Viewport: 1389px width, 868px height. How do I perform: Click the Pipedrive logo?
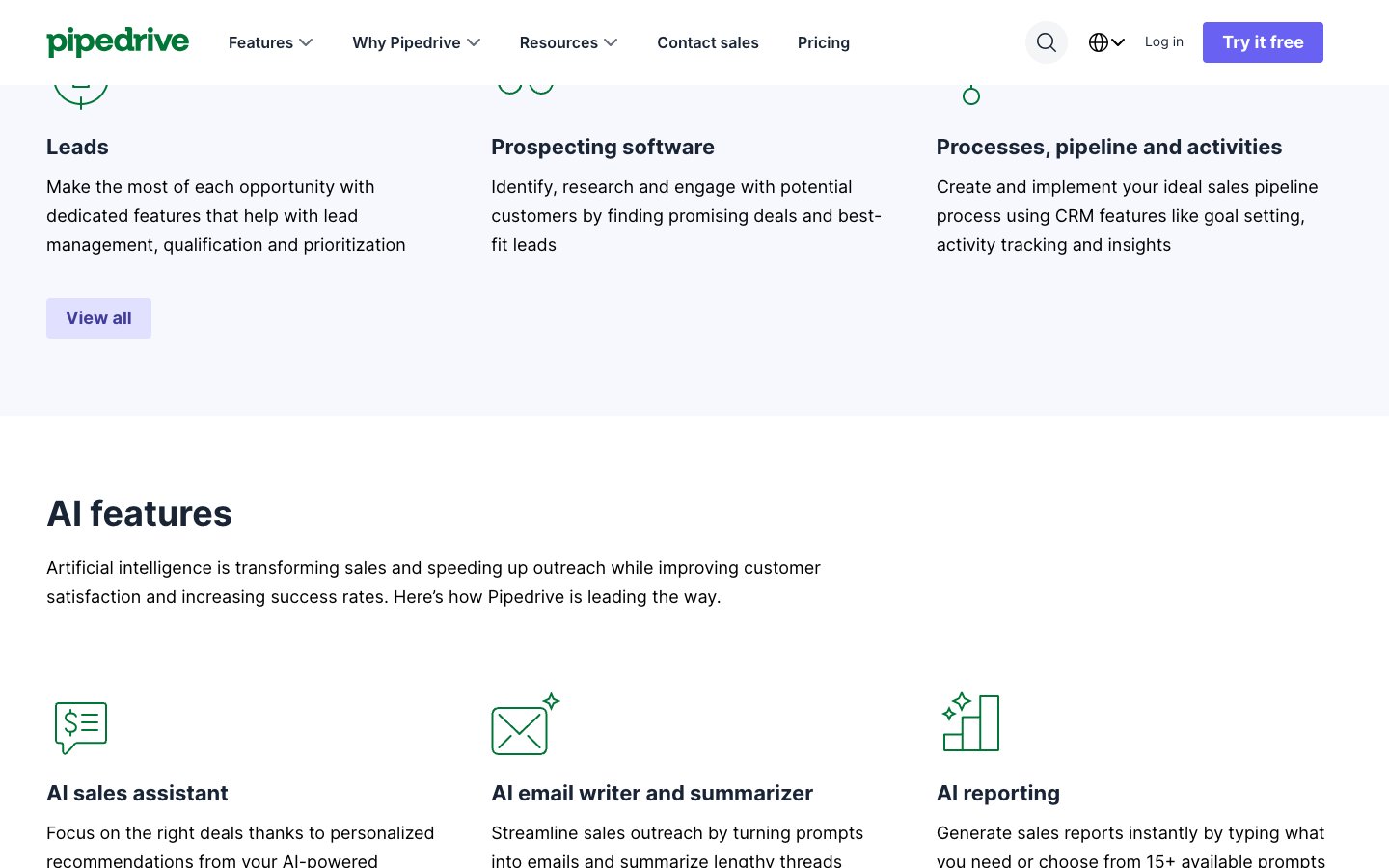(118, 42)
